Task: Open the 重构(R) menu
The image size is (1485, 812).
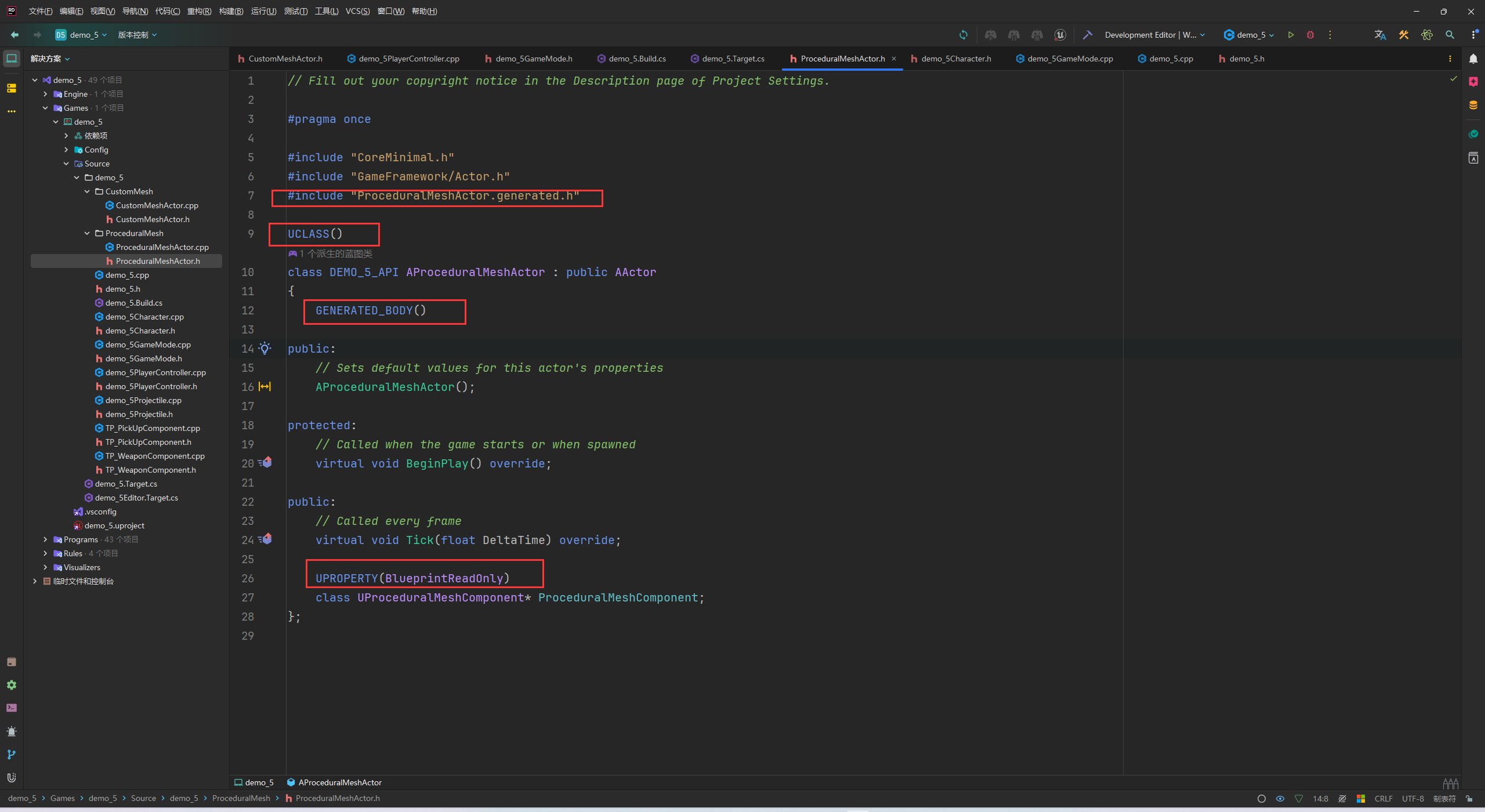Action: (x=199, y=11)
